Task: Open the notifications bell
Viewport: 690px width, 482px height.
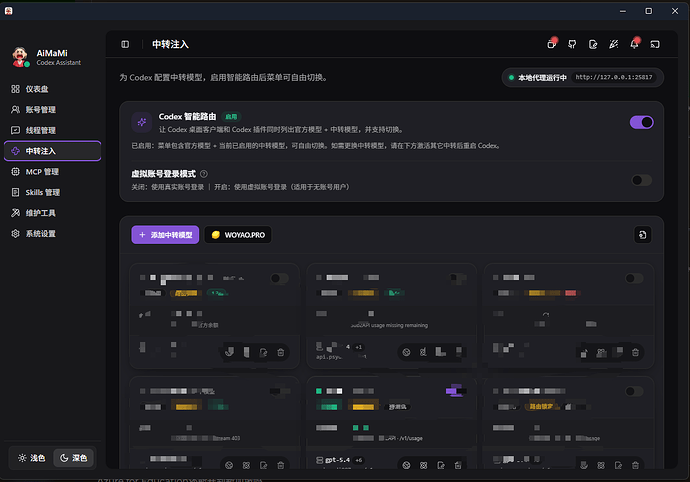Action: coord(634,44)
